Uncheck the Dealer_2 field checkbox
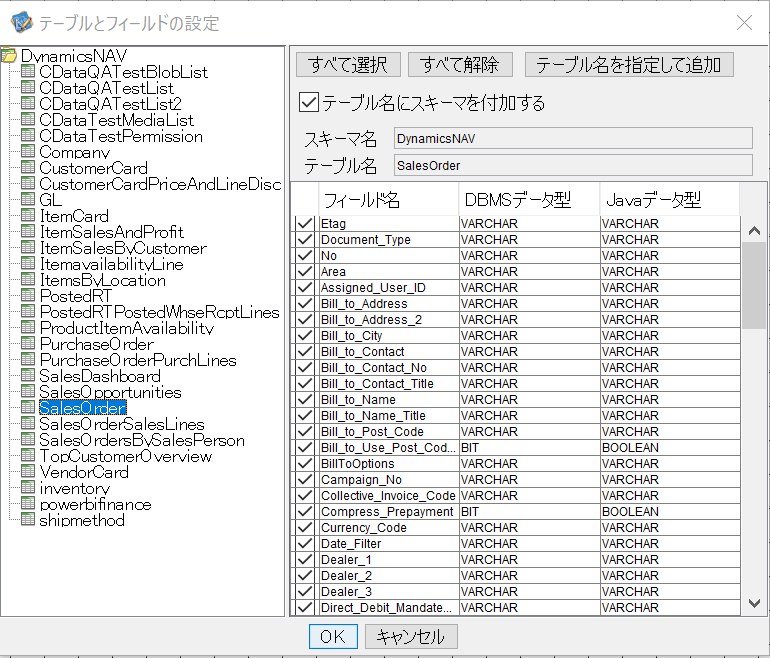This screenshot has width=770, height=658. pos(305,576)
